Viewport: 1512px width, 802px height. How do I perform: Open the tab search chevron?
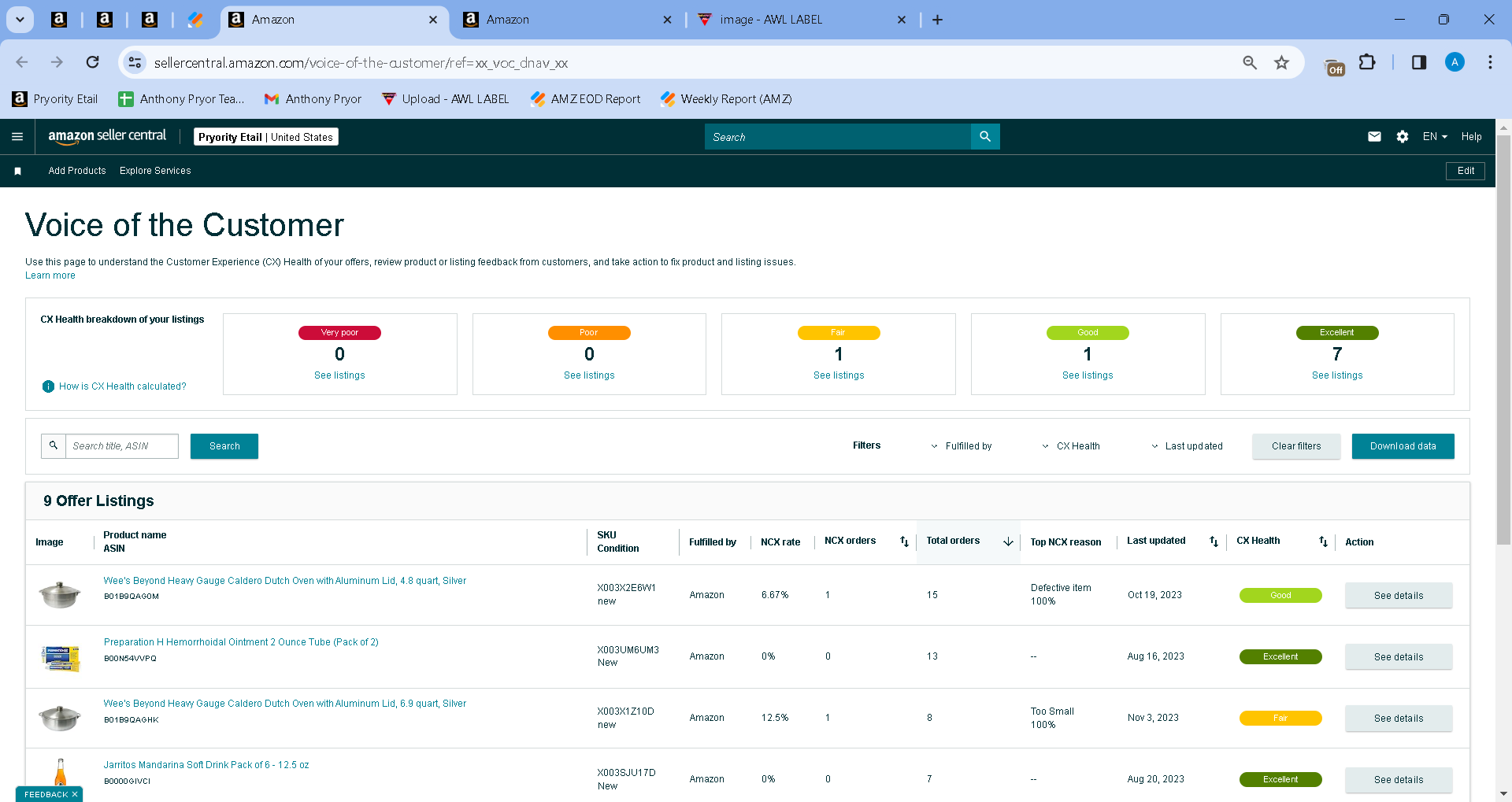pyautogui.click(x=20, y=20)
